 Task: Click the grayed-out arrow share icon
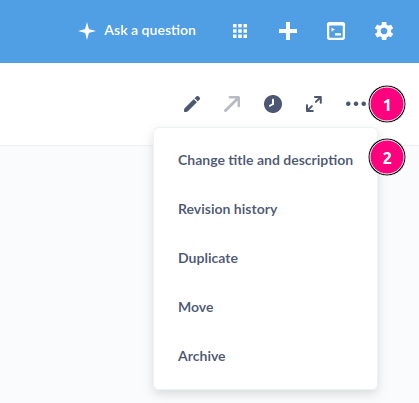point(232,104)
